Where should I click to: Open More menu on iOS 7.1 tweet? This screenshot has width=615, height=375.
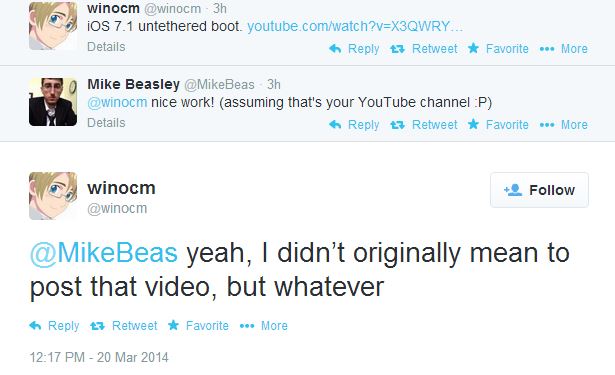click(x=564, y=49)
